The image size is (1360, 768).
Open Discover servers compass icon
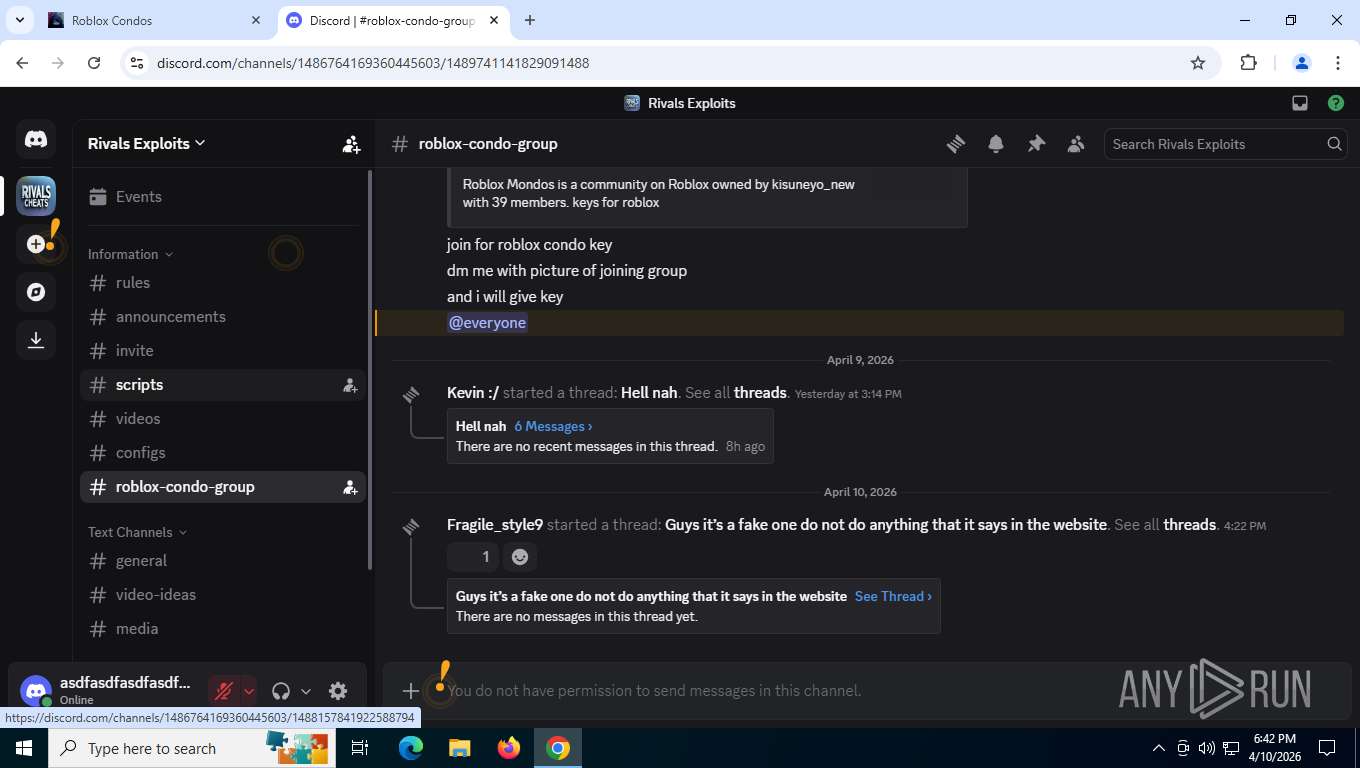[x=36, y=292]
